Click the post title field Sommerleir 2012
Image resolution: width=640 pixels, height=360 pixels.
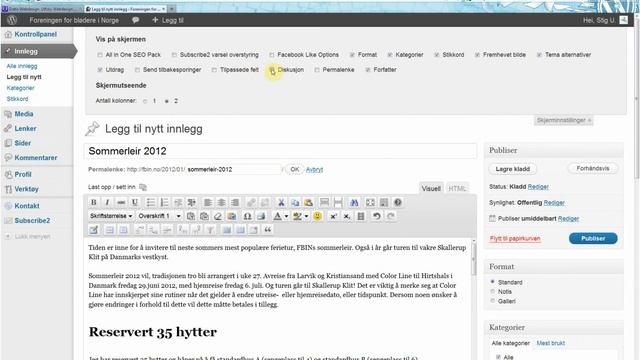tap(280, 151)
